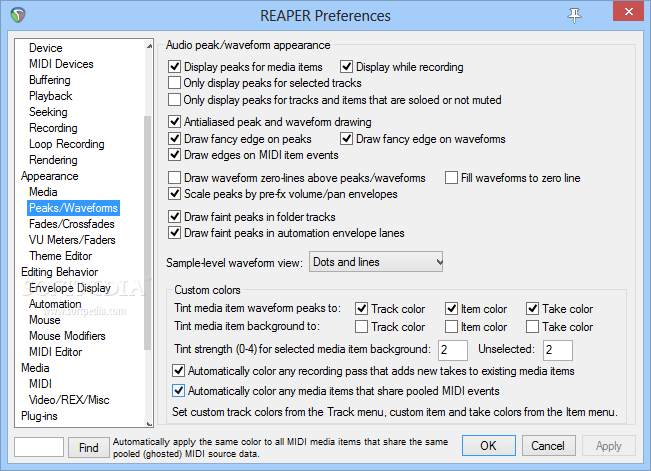This screenshot has width=651, height=471.
Task: Uncheck Take color for waveform peaks tint
Action: [532, 309]
